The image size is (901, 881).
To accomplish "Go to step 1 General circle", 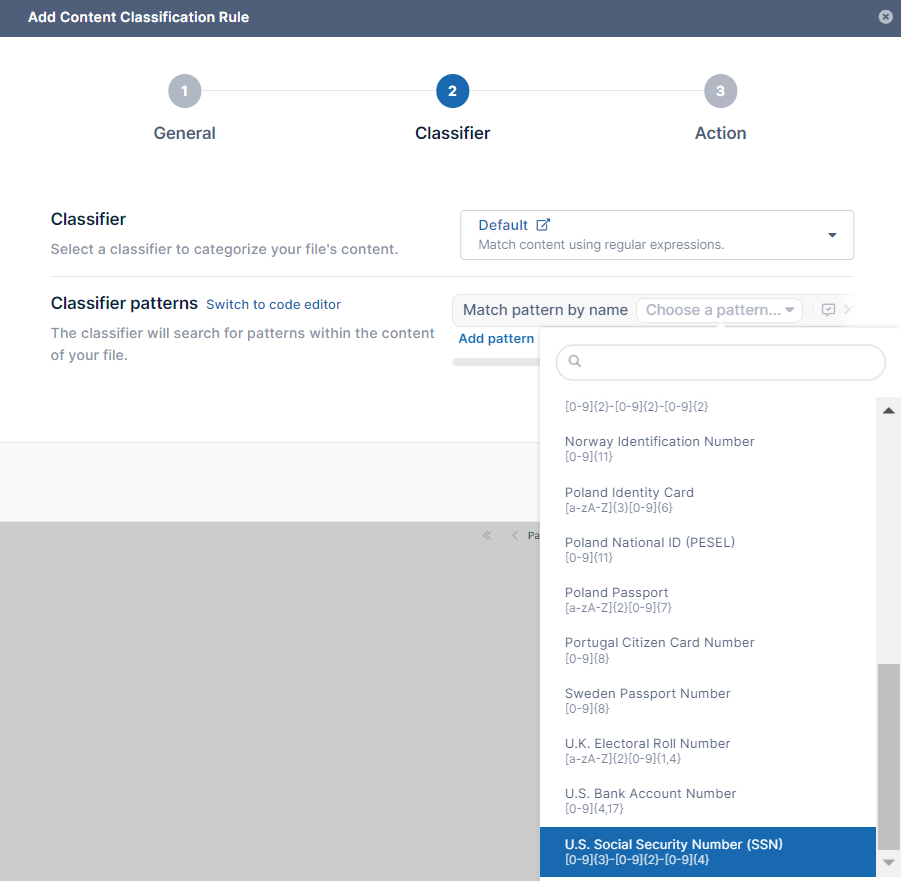I will coord(184,92).
